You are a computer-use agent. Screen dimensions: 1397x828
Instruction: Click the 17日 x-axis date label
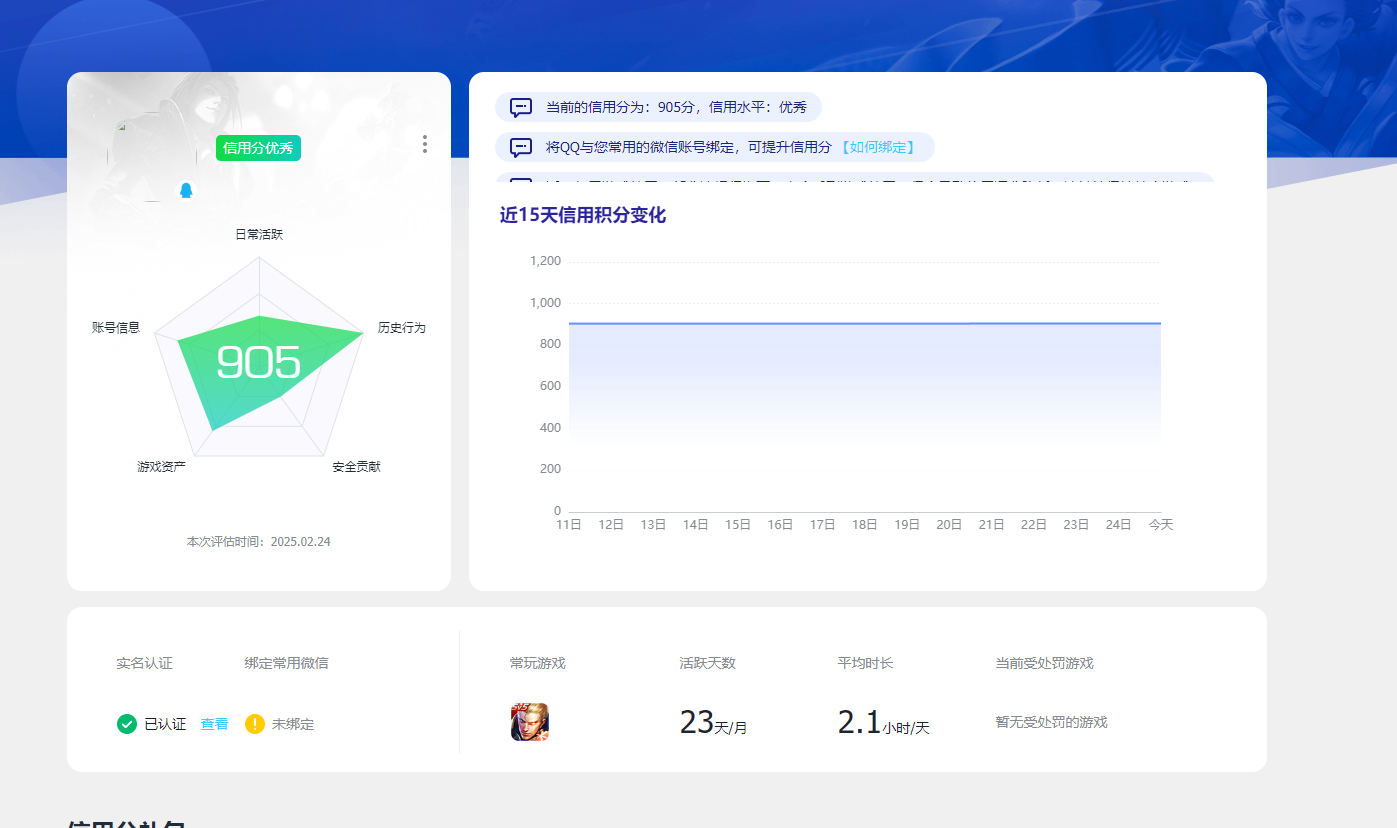point(822,525)
